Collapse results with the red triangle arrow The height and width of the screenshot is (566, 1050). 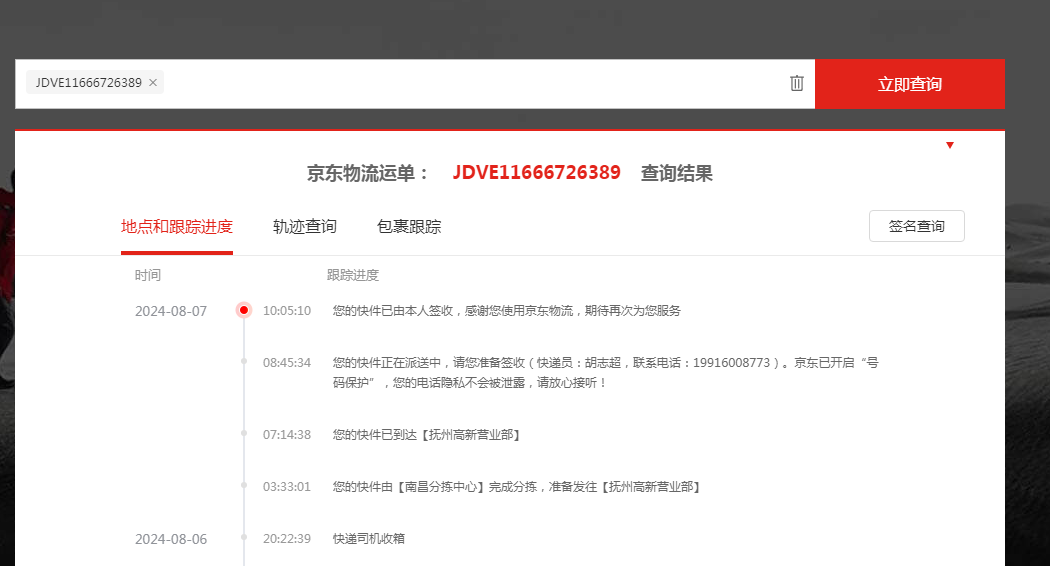coord(950,145)
